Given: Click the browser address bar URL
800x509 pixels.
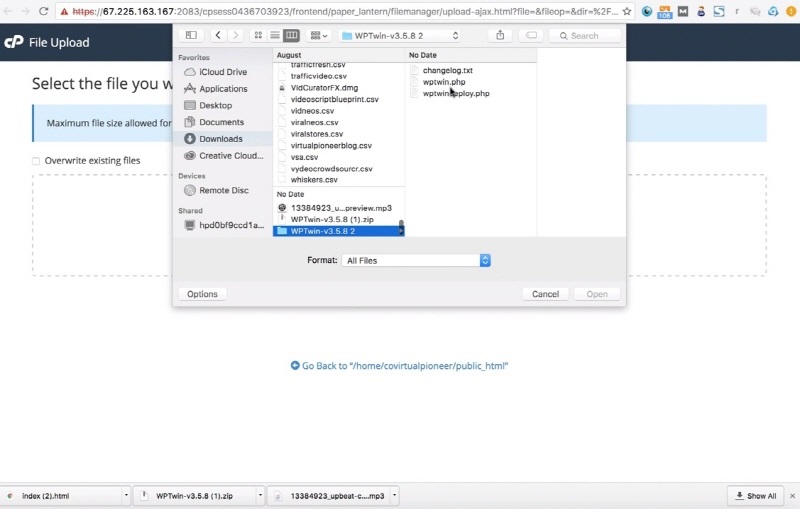Looking at the screenshot, I should coord(345,11).
